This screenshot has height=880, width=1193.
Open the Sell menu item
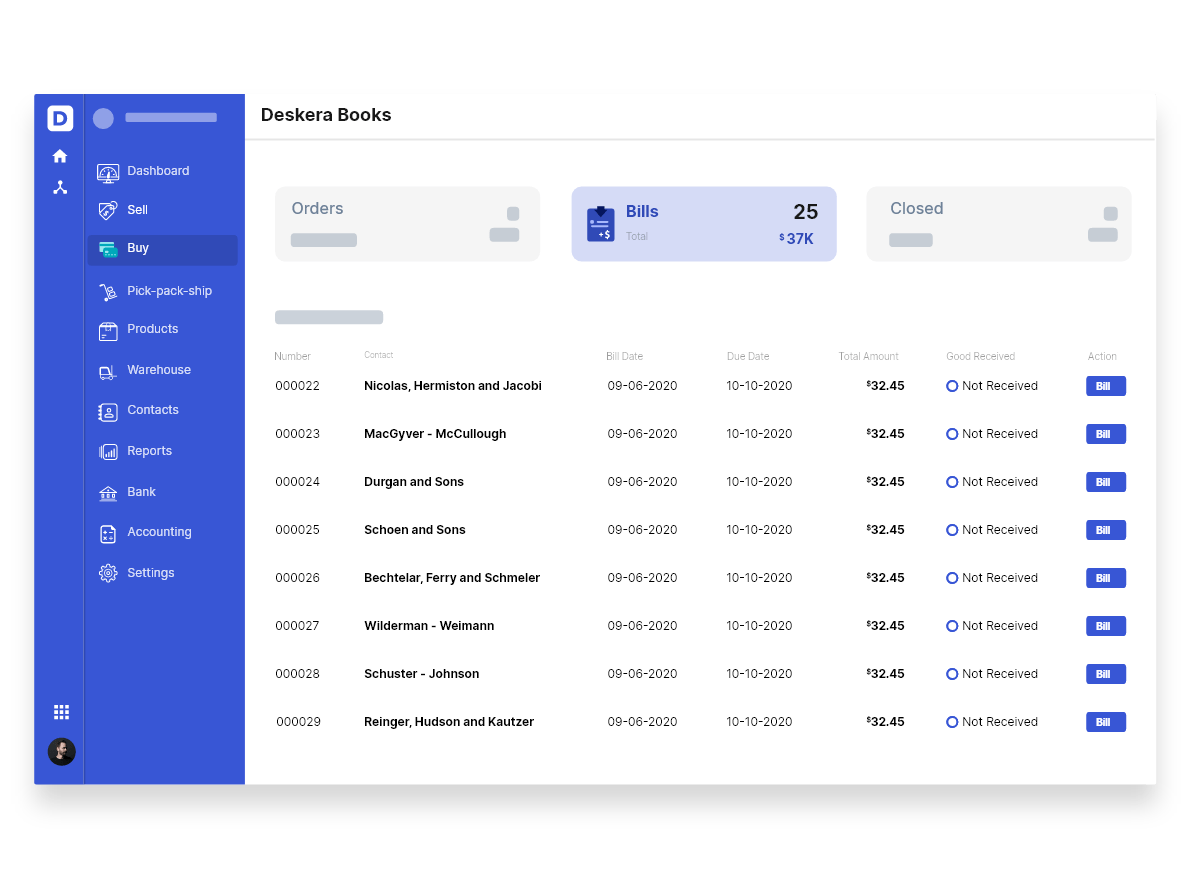pyautogui.click(x=138, y=209)
